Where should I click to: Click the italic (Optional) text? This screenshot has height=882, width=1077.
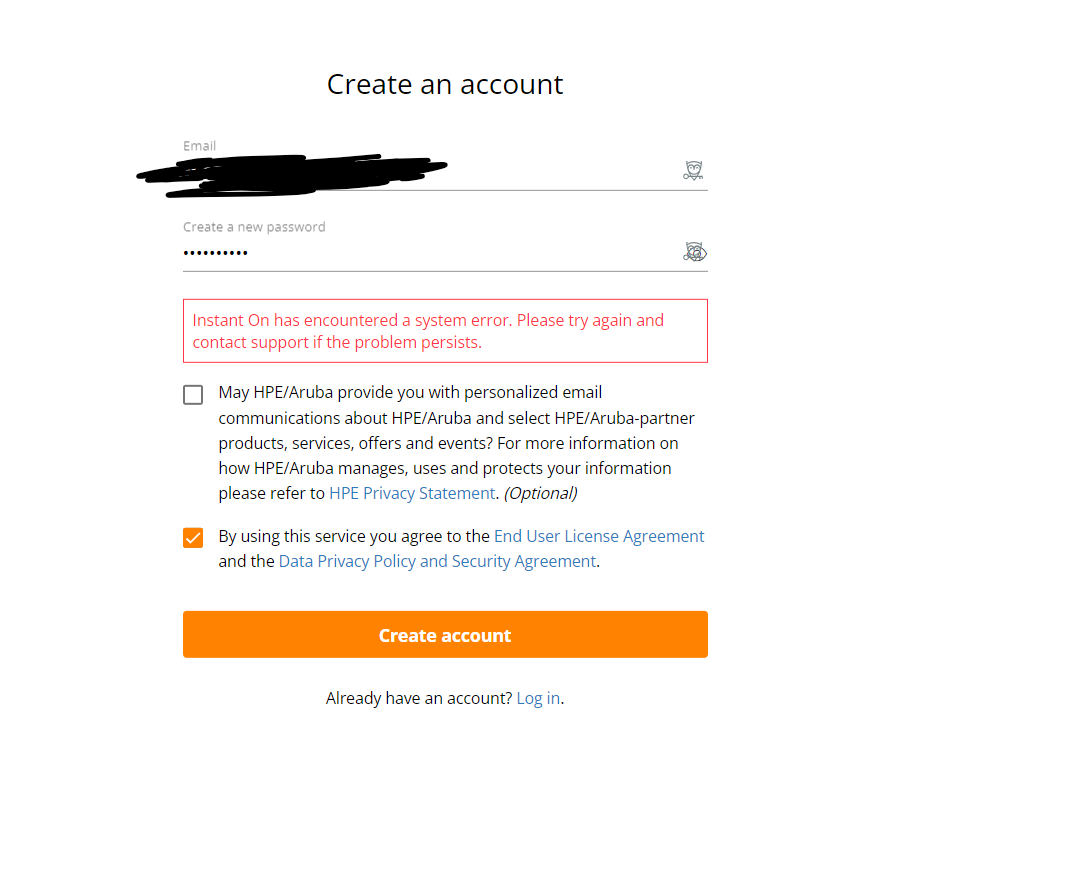[541, 493]
